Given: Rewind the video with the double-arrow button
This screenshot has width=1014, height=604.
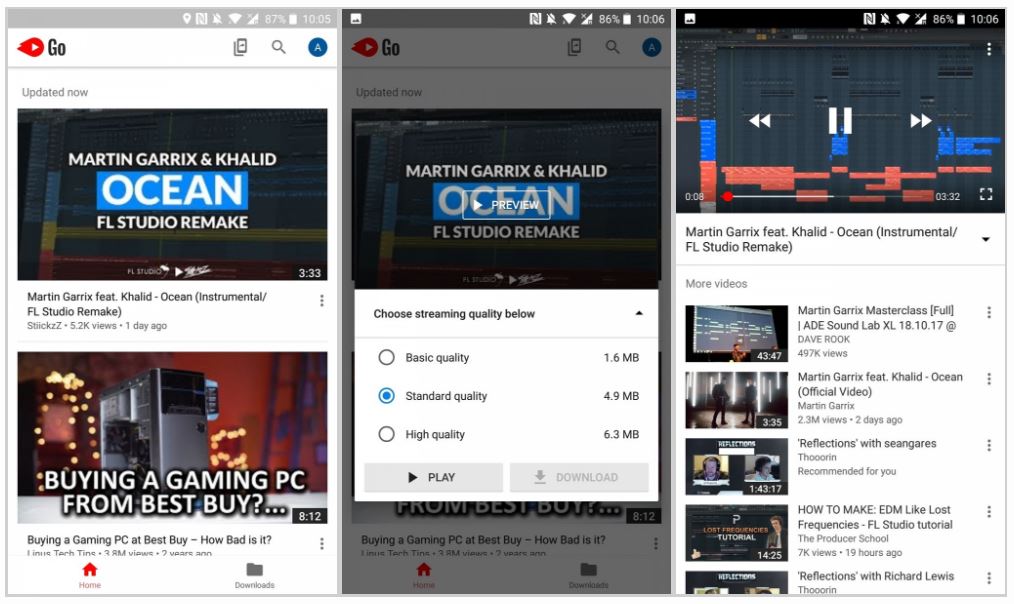Looking at the screenshot, I should (x=760, y=121).
